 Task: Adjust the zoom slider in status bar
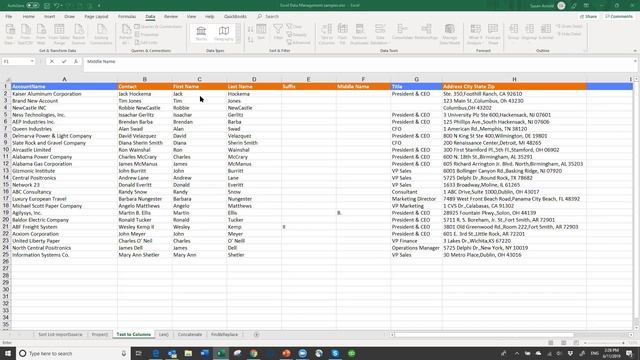coord(604,343)
